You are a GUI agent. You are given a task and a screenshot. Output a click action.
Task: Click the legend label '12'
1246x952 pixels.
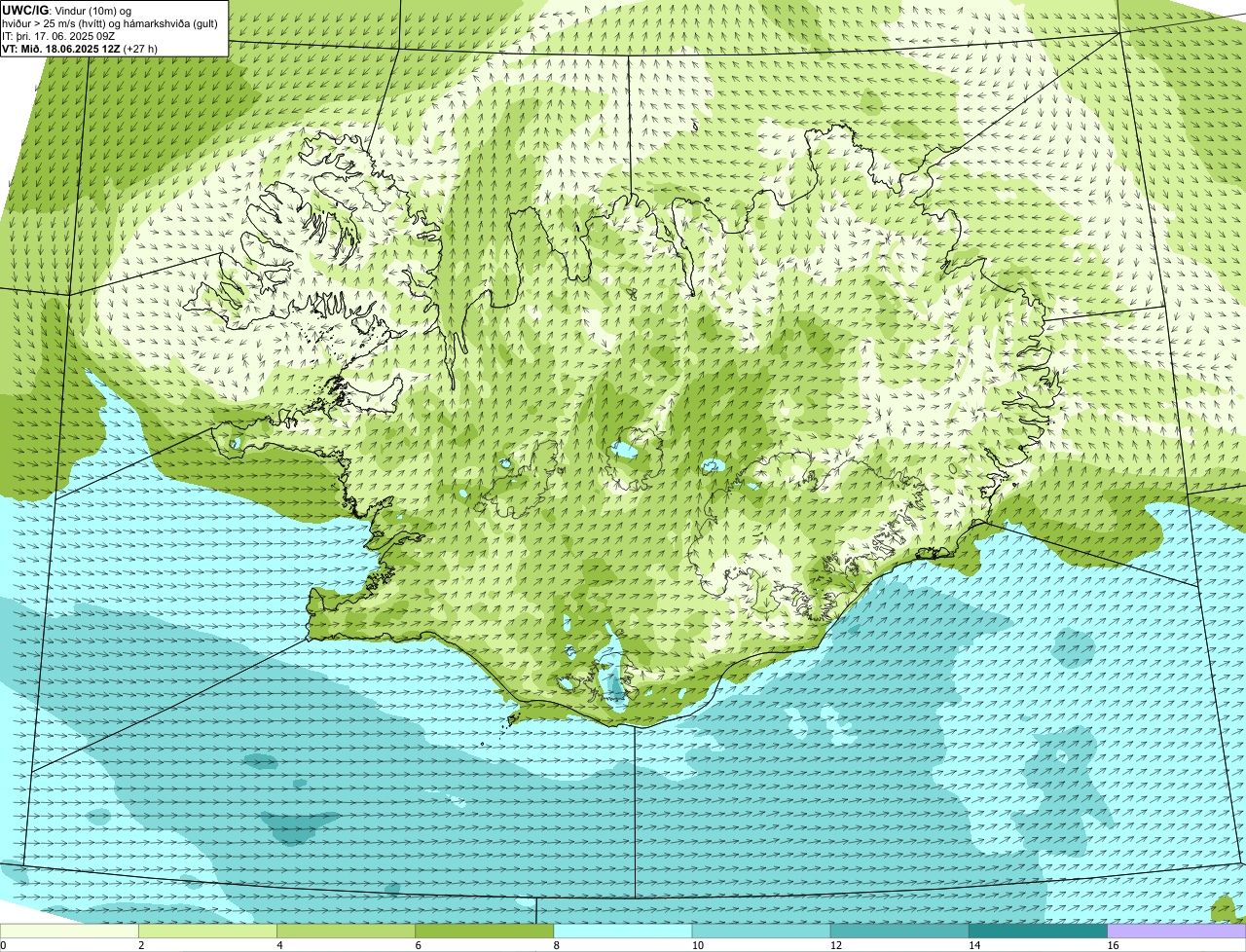835,945
